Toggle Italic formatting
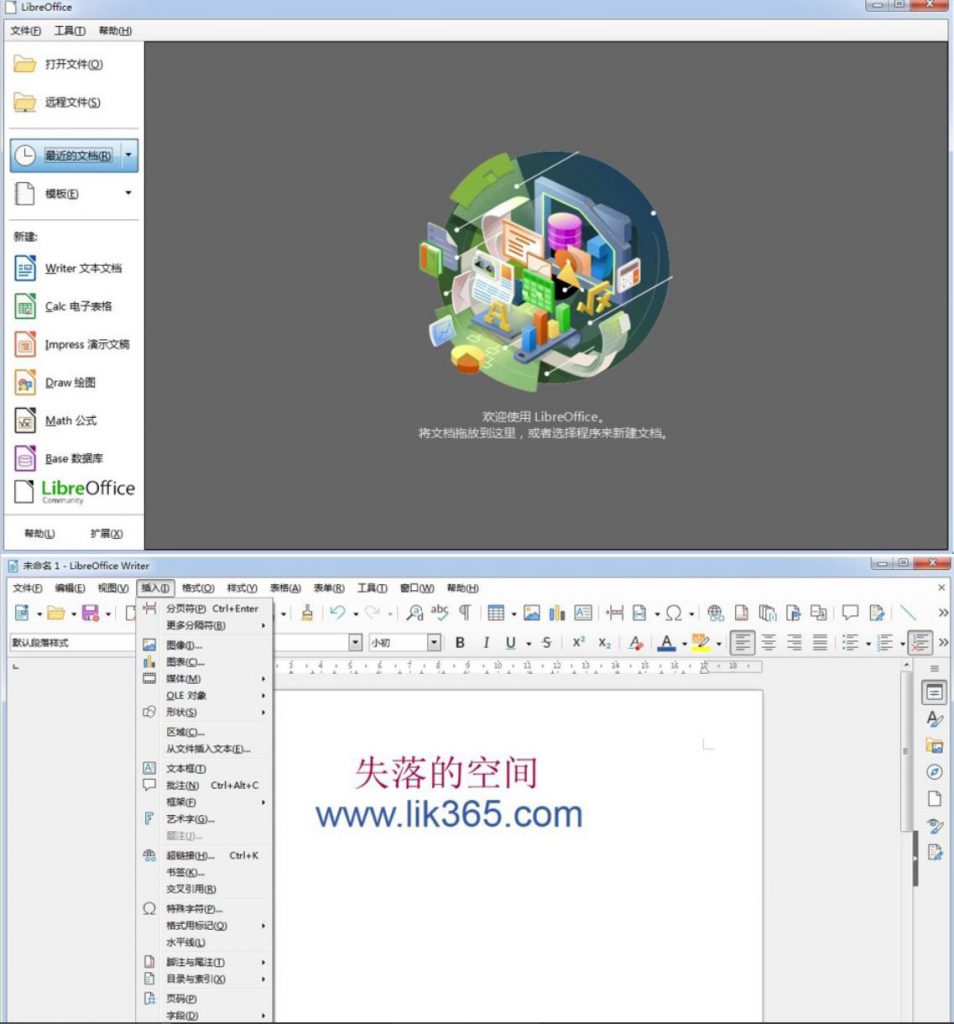This screenshot has width=954, height=1024. (486, 643)
